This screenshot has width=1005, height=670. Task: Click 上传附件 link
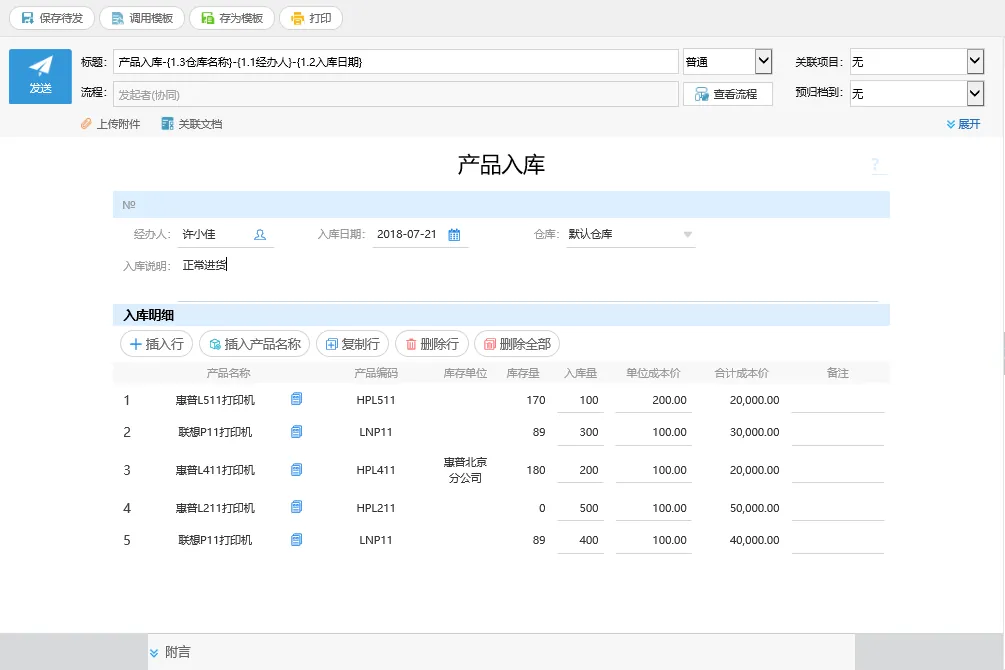(111, 124)
